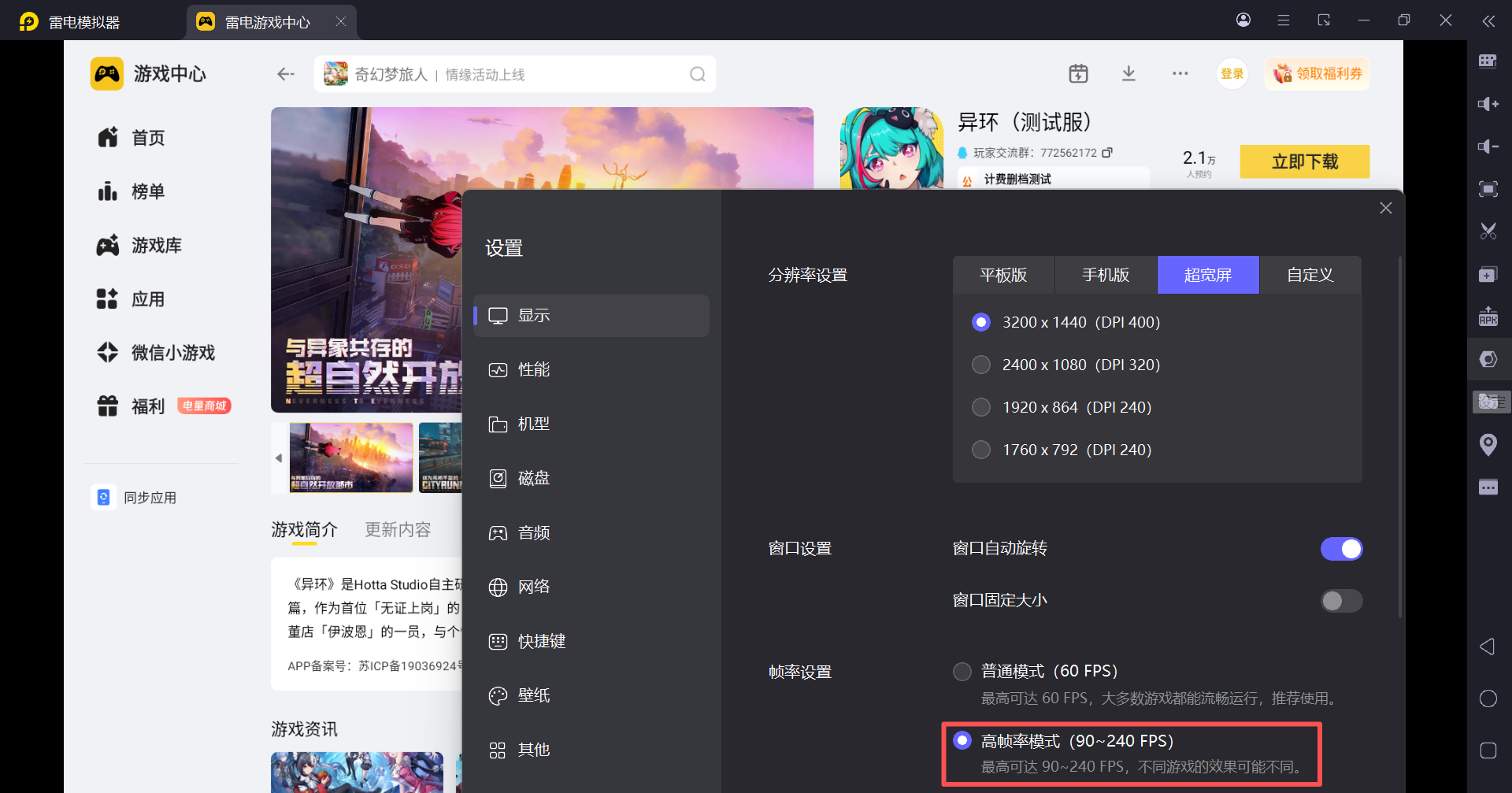1512x793 pixels.
Task: Enable 普通模式 (60 FPS) frame rate
Action: pyautogui.click(x=962, y=671)
